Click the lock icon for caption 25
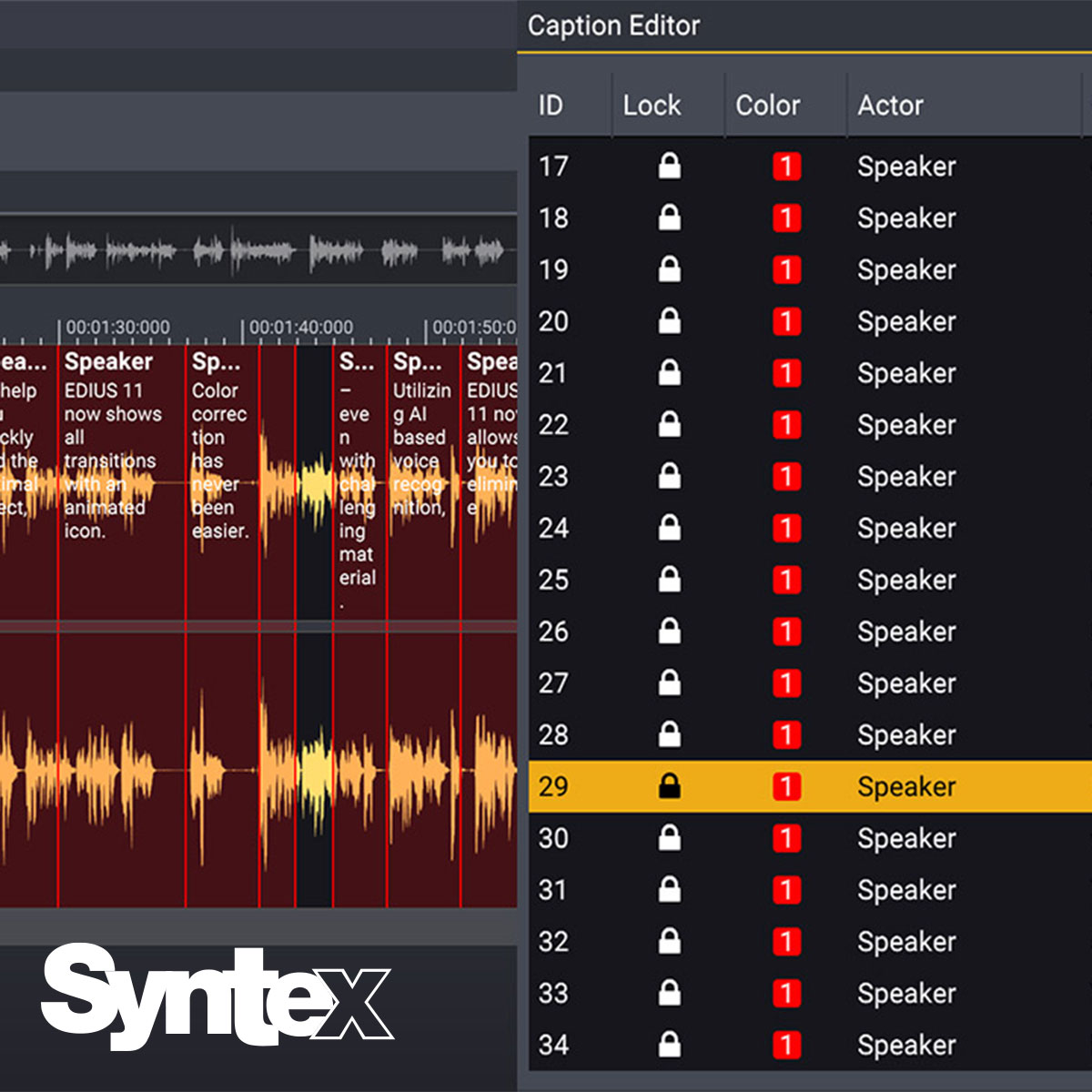The image size is (1092, 1092). [x=669, y=580]
